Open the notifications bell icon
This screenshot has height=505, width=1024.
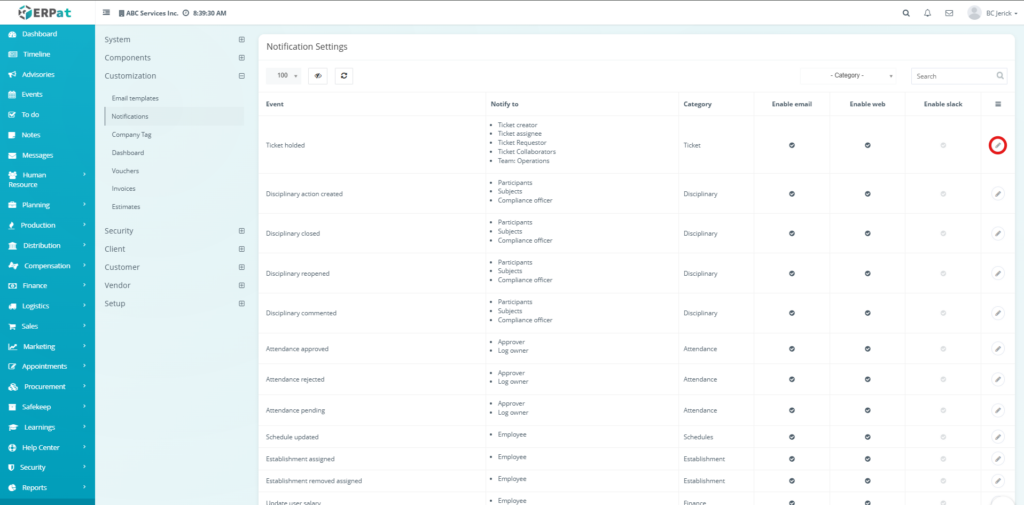(x=927, y=13)
